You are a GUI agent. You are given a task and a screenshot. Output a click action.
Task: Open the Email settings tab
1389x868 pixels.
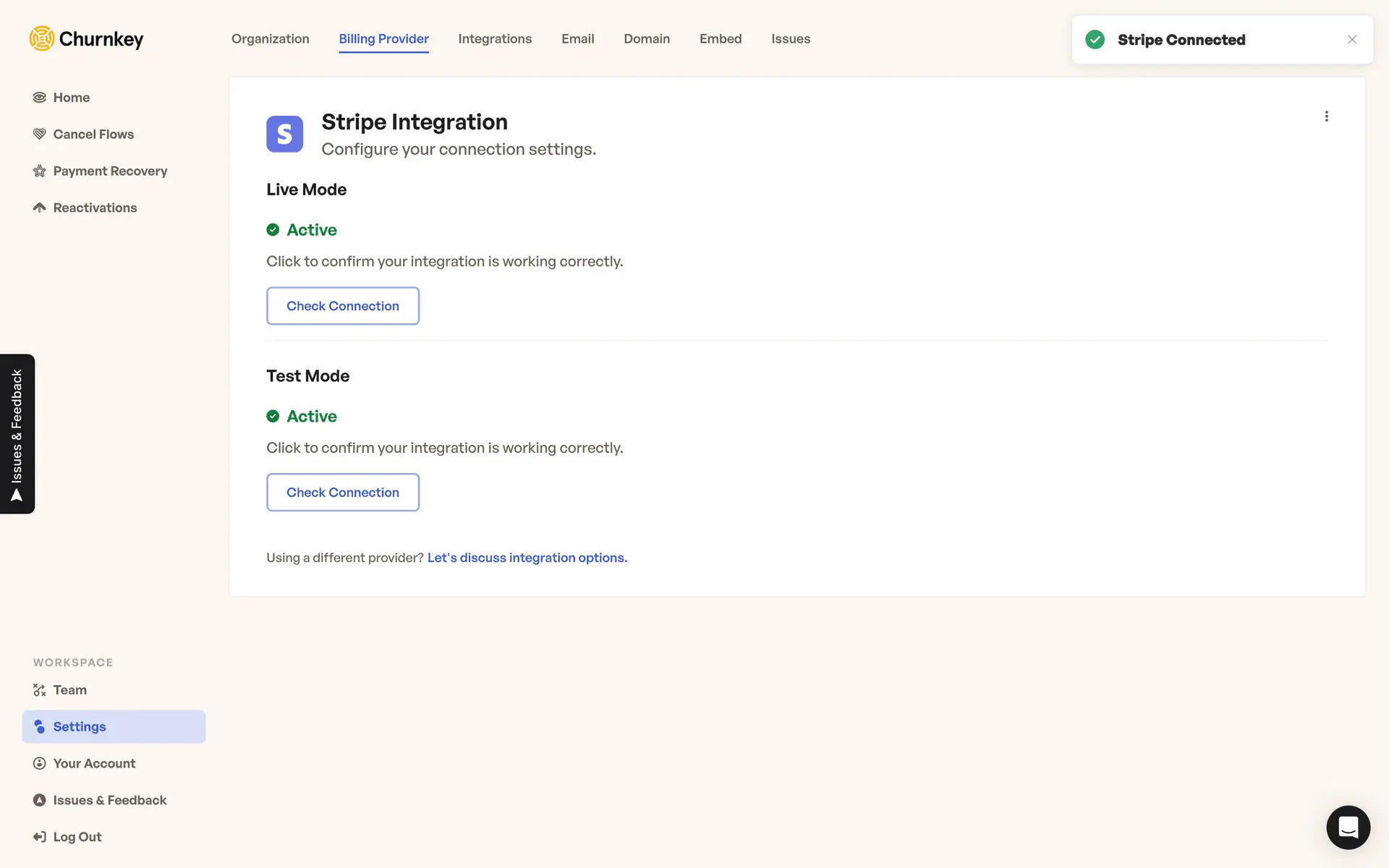click(577, 39)
